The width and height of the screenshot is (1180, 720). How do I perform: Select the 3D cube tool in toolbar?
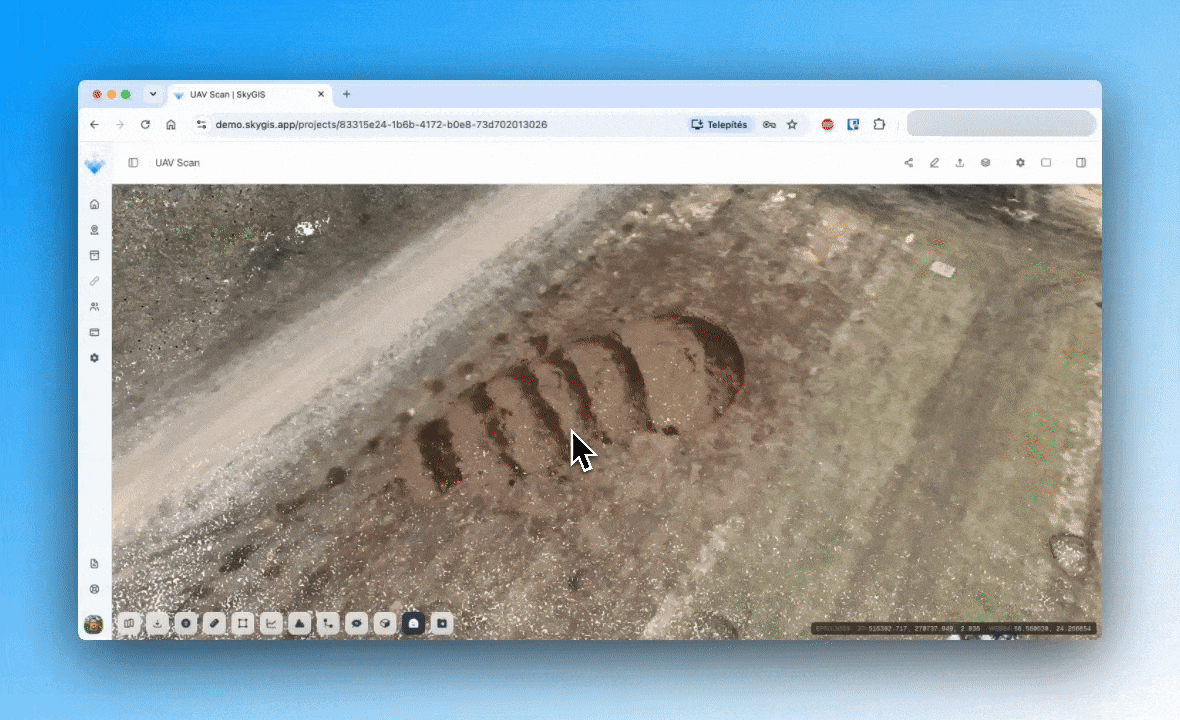[x=385, y=623]
